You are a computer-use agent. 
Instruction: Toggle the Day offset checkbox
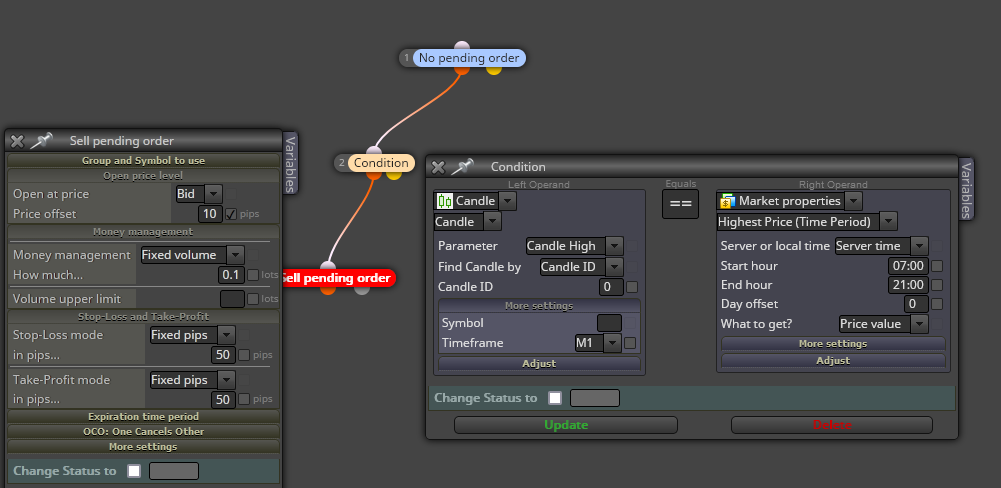tap(937, 304)
